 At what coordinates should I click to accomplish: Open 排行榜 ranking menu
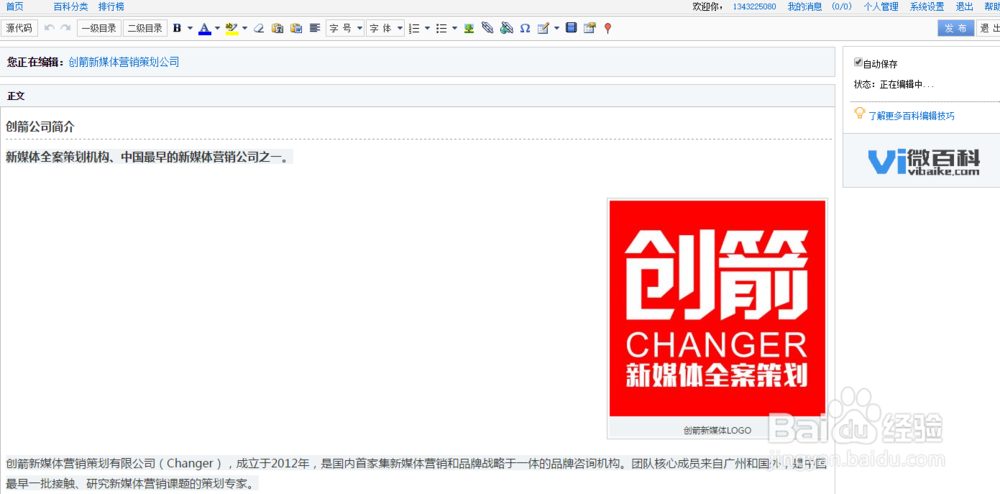pyautogui.click(x=112, y=6)
